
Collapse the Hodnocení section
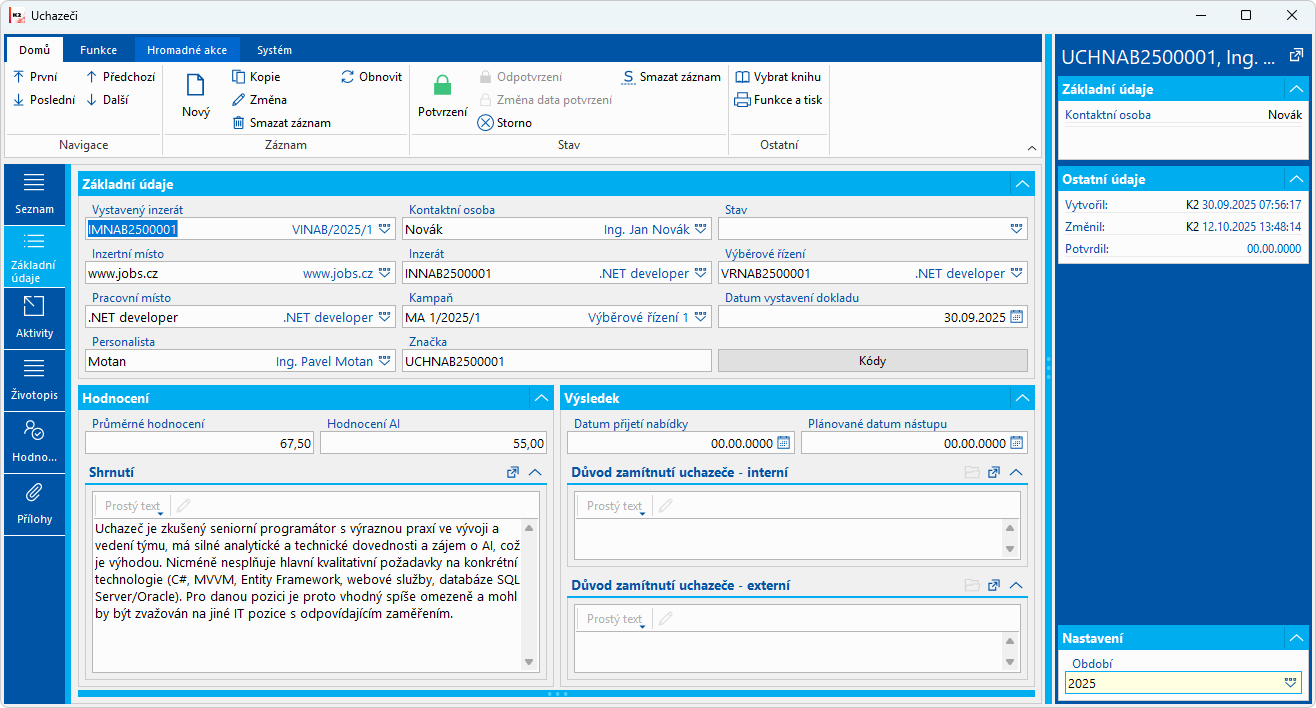541,398
